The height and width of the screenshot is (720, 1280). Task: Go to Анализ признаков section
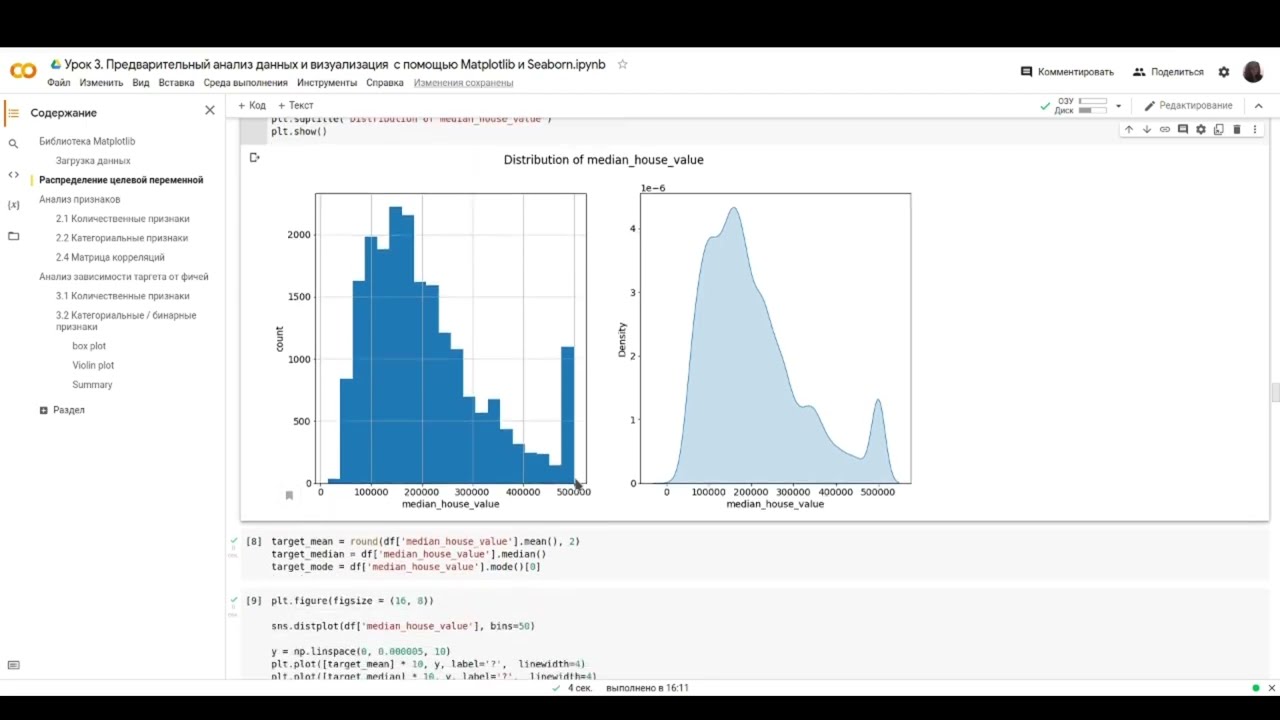80,200
